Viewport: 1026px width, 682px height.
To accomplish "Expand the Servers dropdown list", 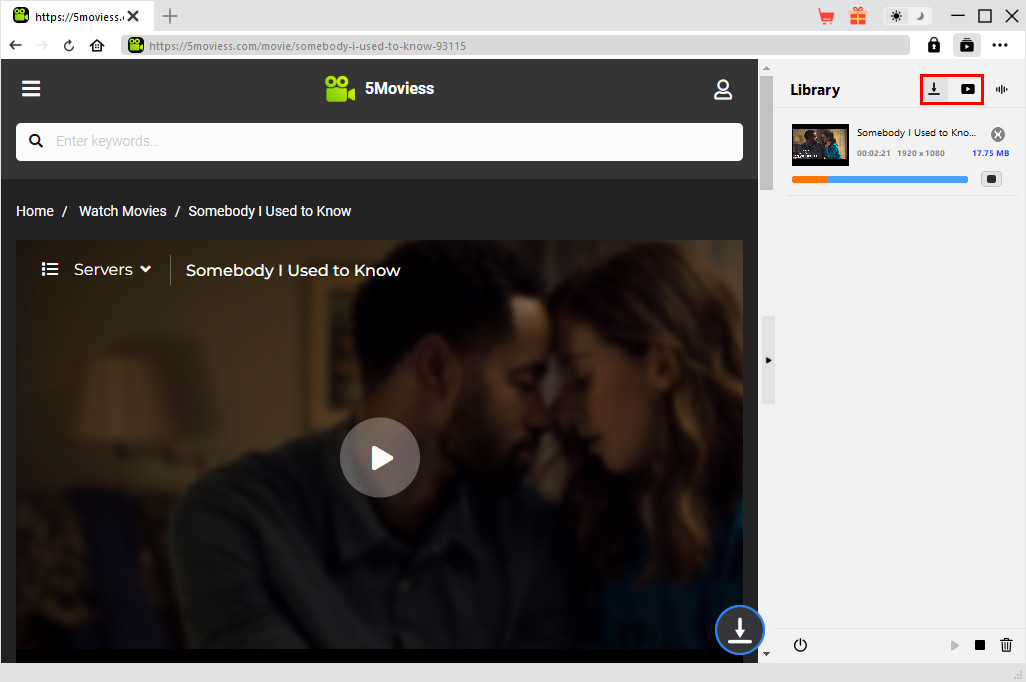I will coord(97,269).
